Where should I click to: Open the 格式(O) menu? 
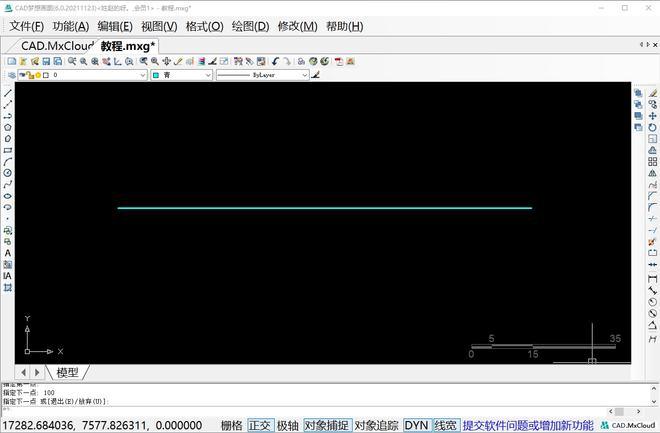pos(205,27)
